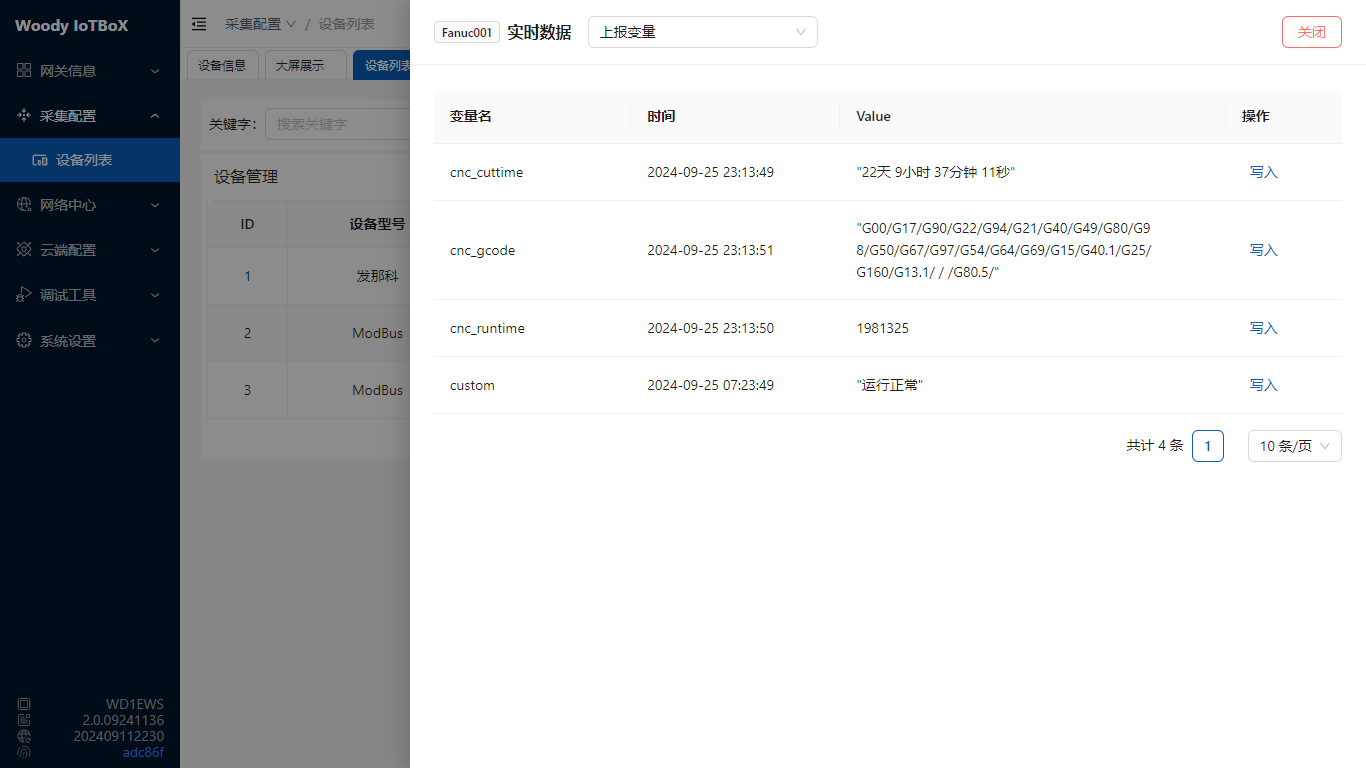Image resolution: width=1366 pixels, height=768 pixels.
Task: Select page 1 in pagination
Action: click(x=1207, y=446)
